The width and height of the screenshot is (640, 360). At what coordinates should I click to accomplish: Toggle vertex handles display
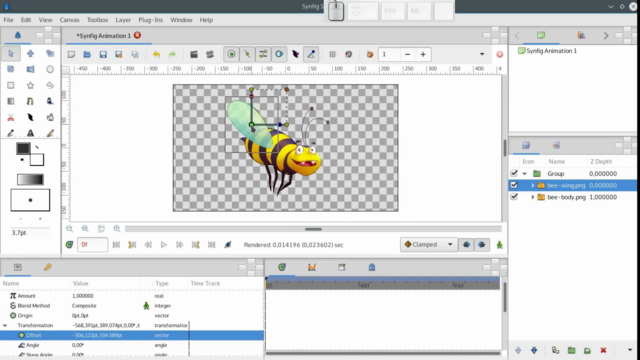[247, 54]
